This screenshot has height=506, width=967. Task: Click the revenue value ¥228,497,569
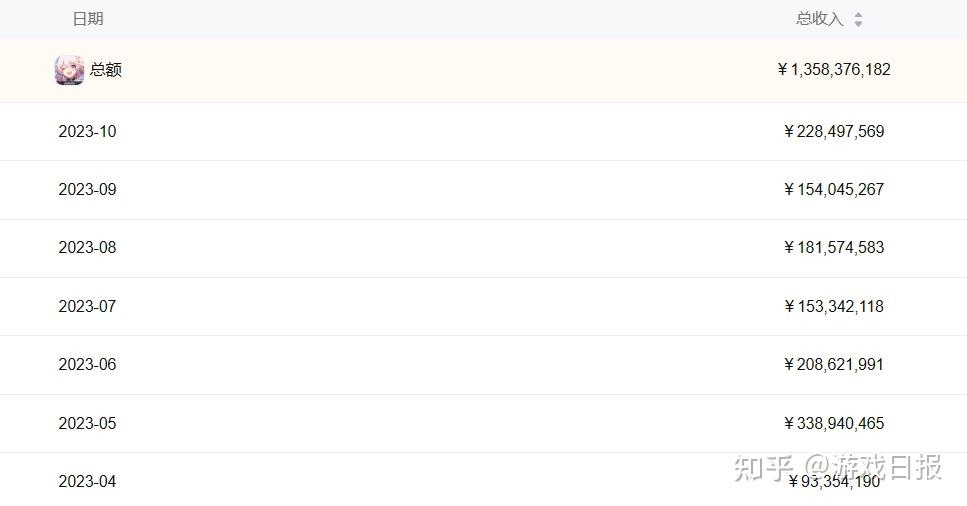pyautogui.click(x=834, y=131)
